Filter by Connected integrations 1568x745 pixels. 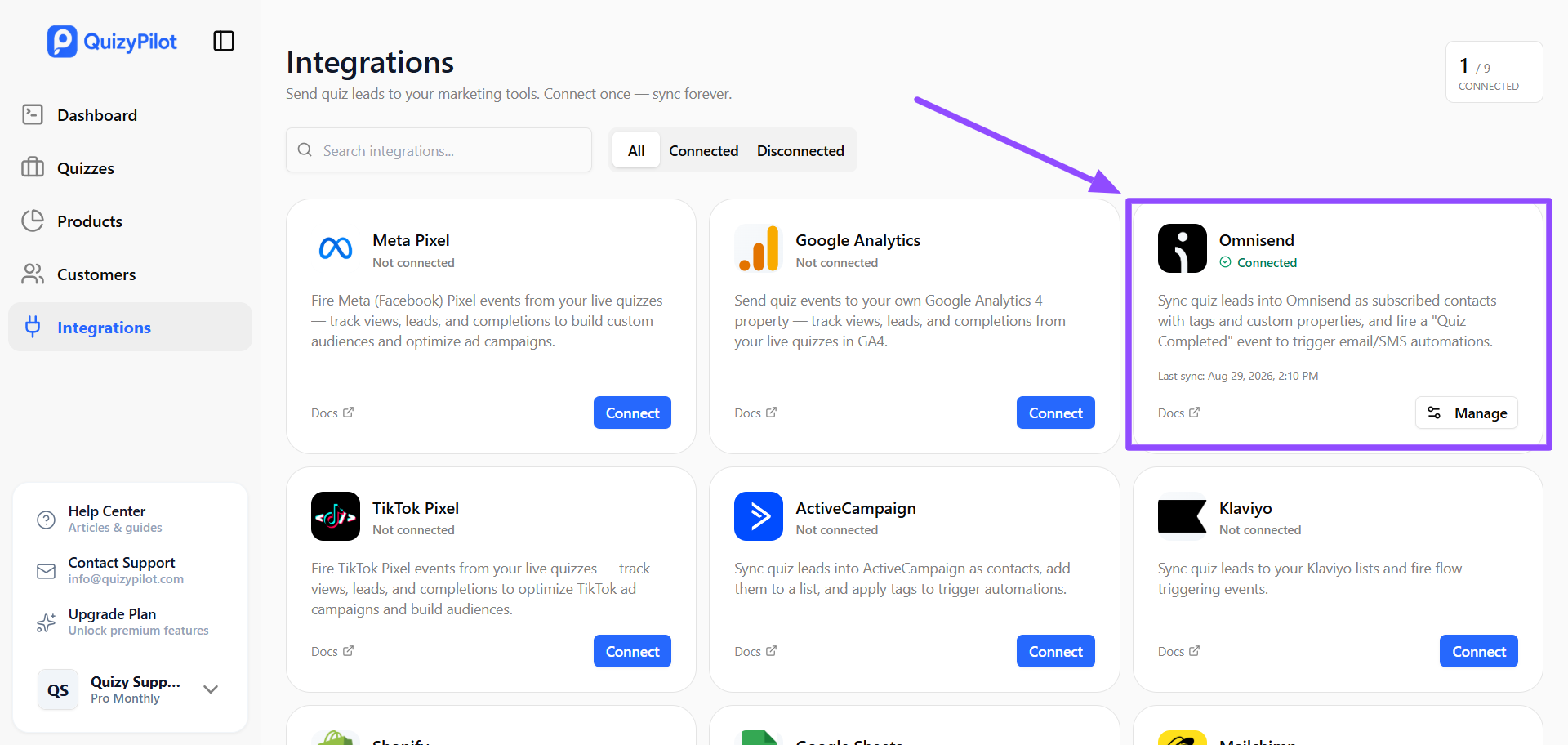click(703, 150)
